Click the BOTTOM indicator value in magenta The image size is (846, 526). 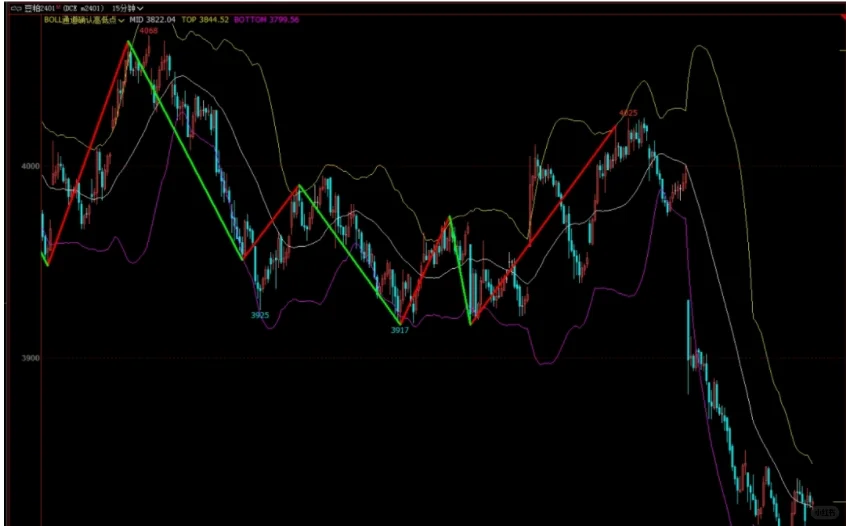point(267,19)
